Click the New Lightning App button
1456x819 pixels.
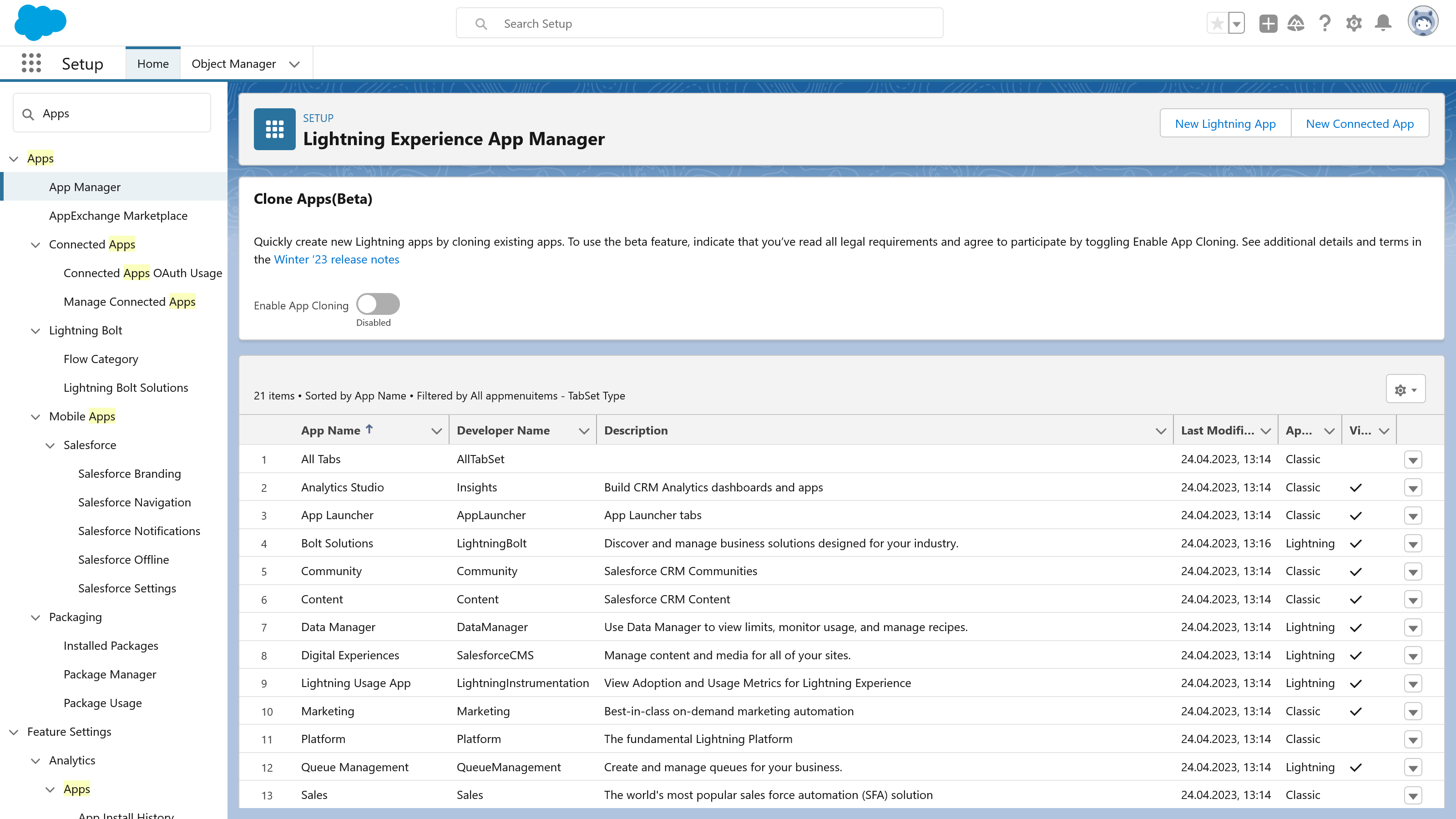[x=1225, y=123]
